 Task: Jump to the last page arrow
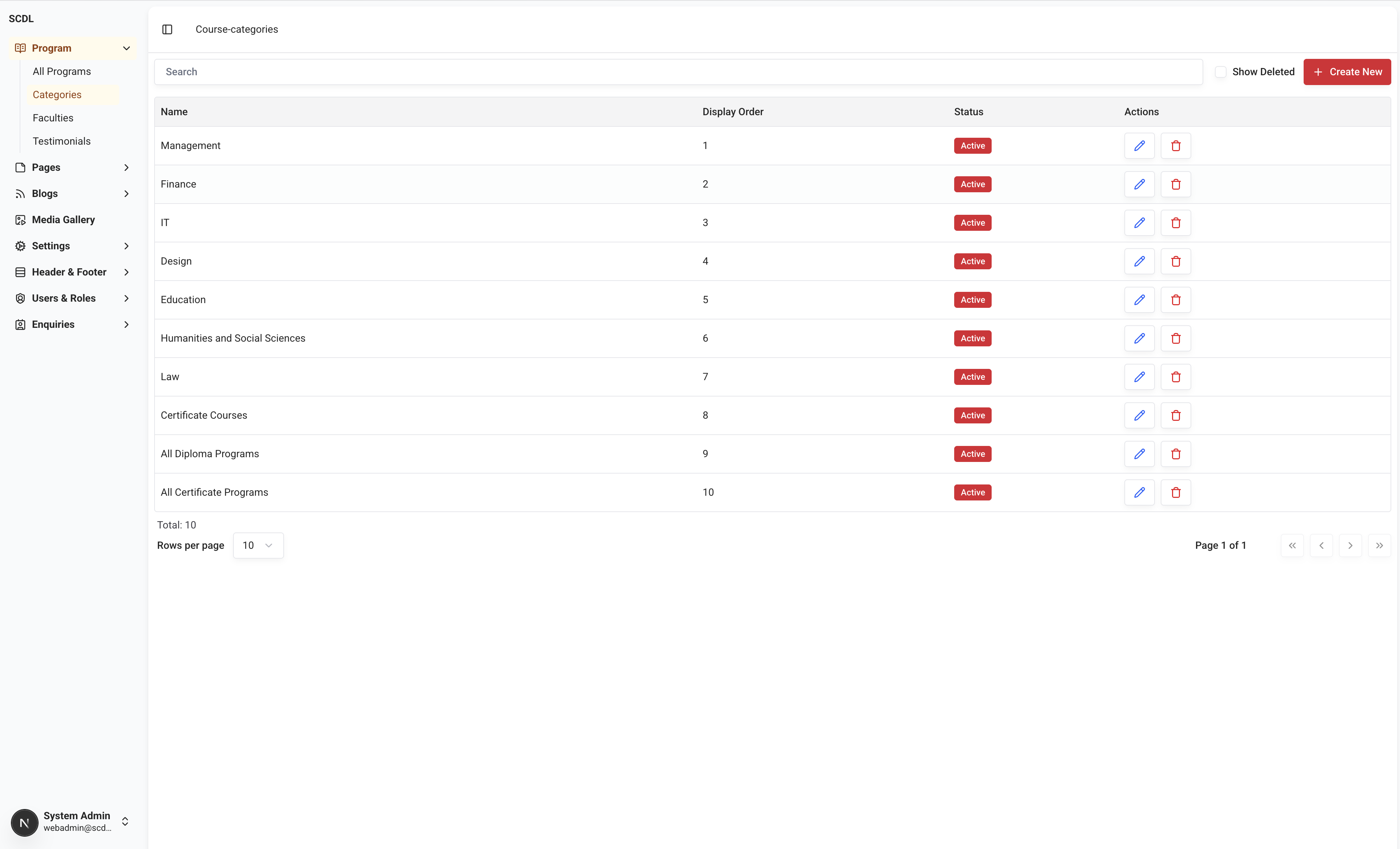[1379, 545]
